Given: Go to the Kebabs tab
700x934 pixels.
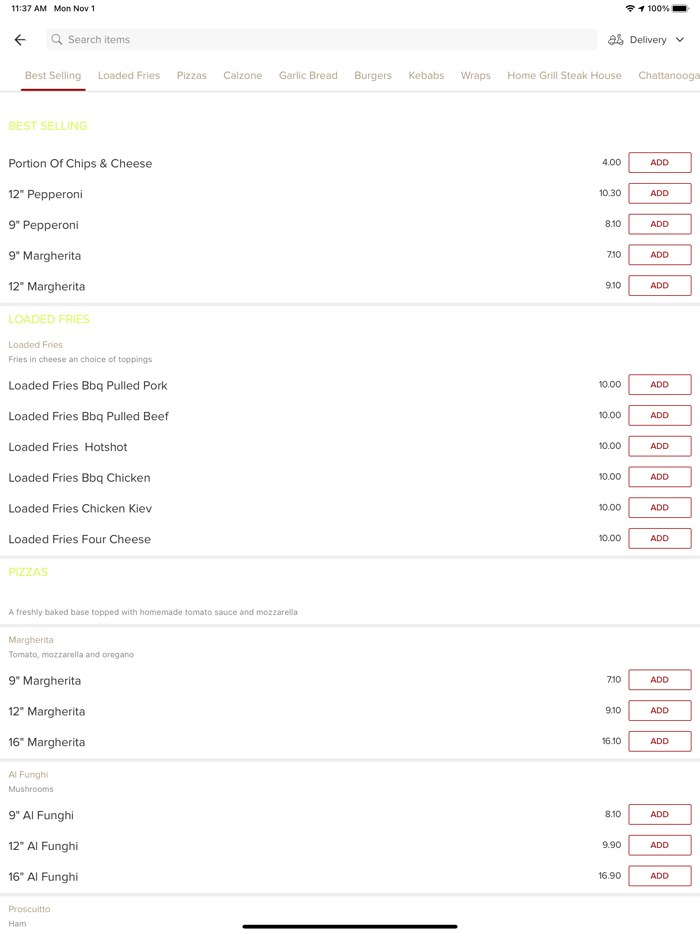Looking at the screenshot, I should (426, 76).
